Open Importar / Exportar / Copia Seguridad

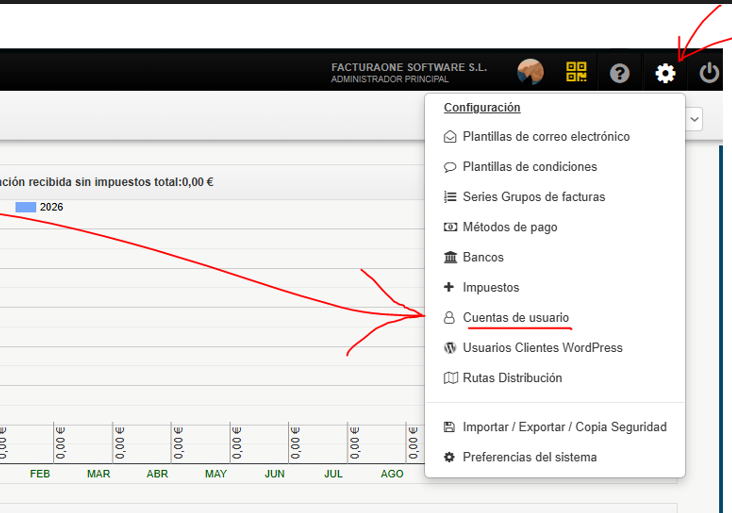point(564,427)
